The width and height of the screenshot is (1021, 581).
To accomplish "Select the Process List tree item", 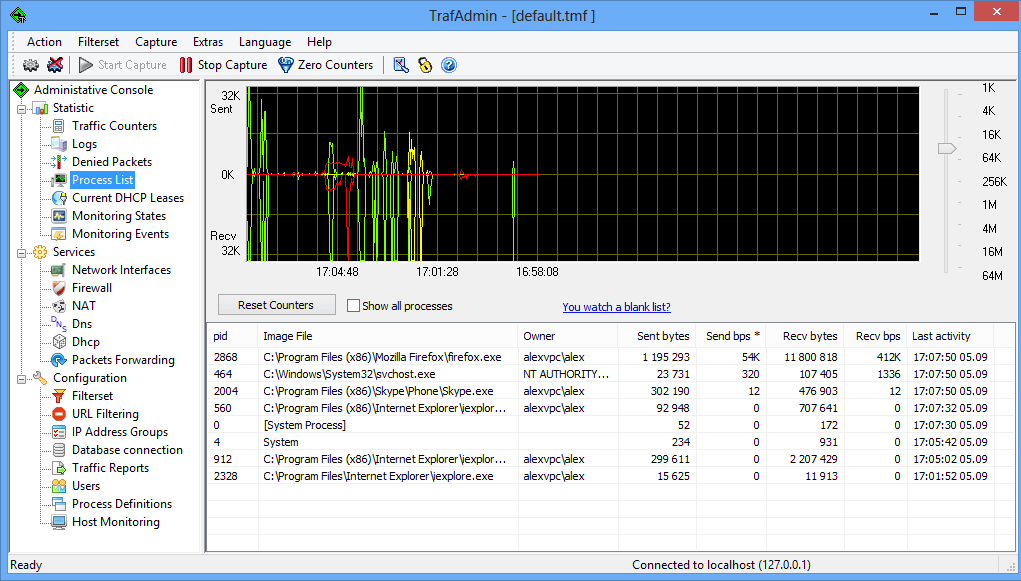I will [102, 180].
